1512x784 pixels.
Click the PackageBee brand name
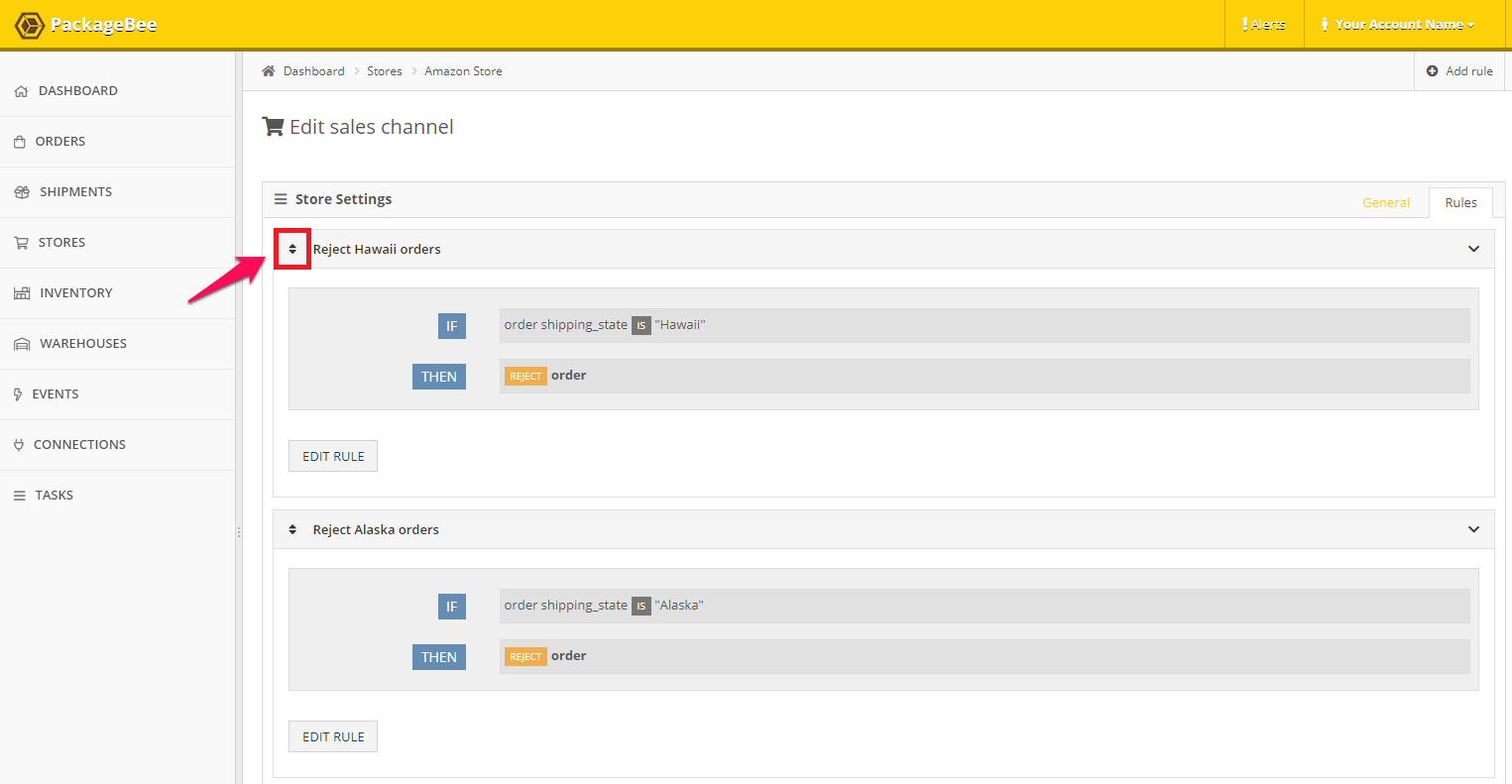pyautogui.click(x=104, y=25)
